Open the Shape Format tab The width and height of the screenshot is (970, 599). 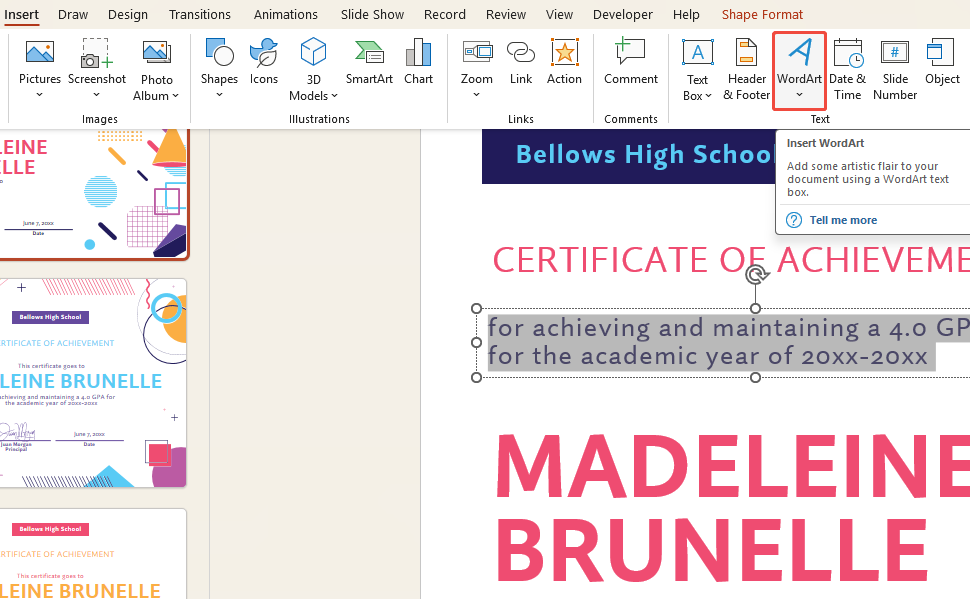tap(762, 14)
